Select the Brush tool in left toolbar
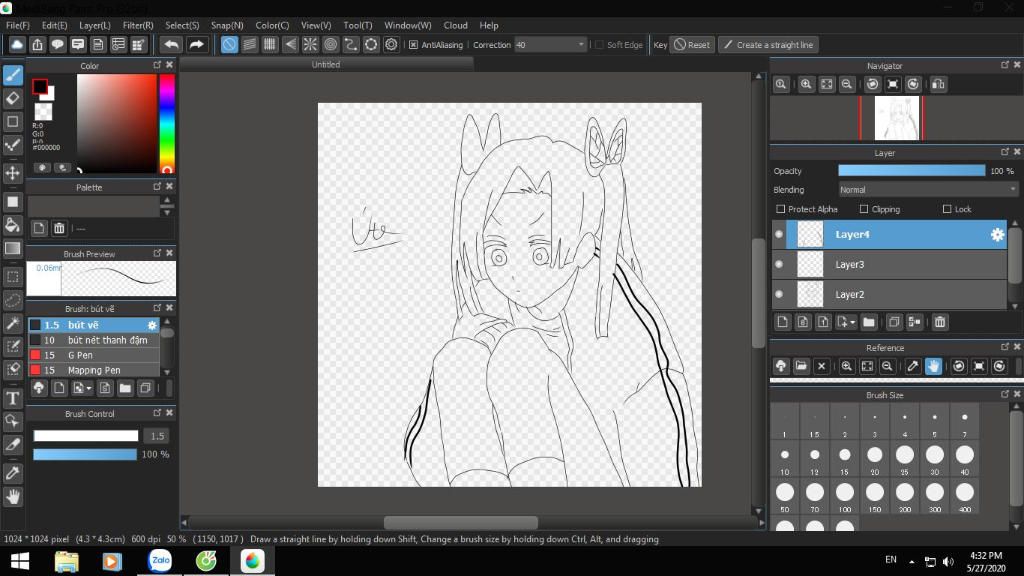This screenshot has height=576, width=1024. [12, 75]
